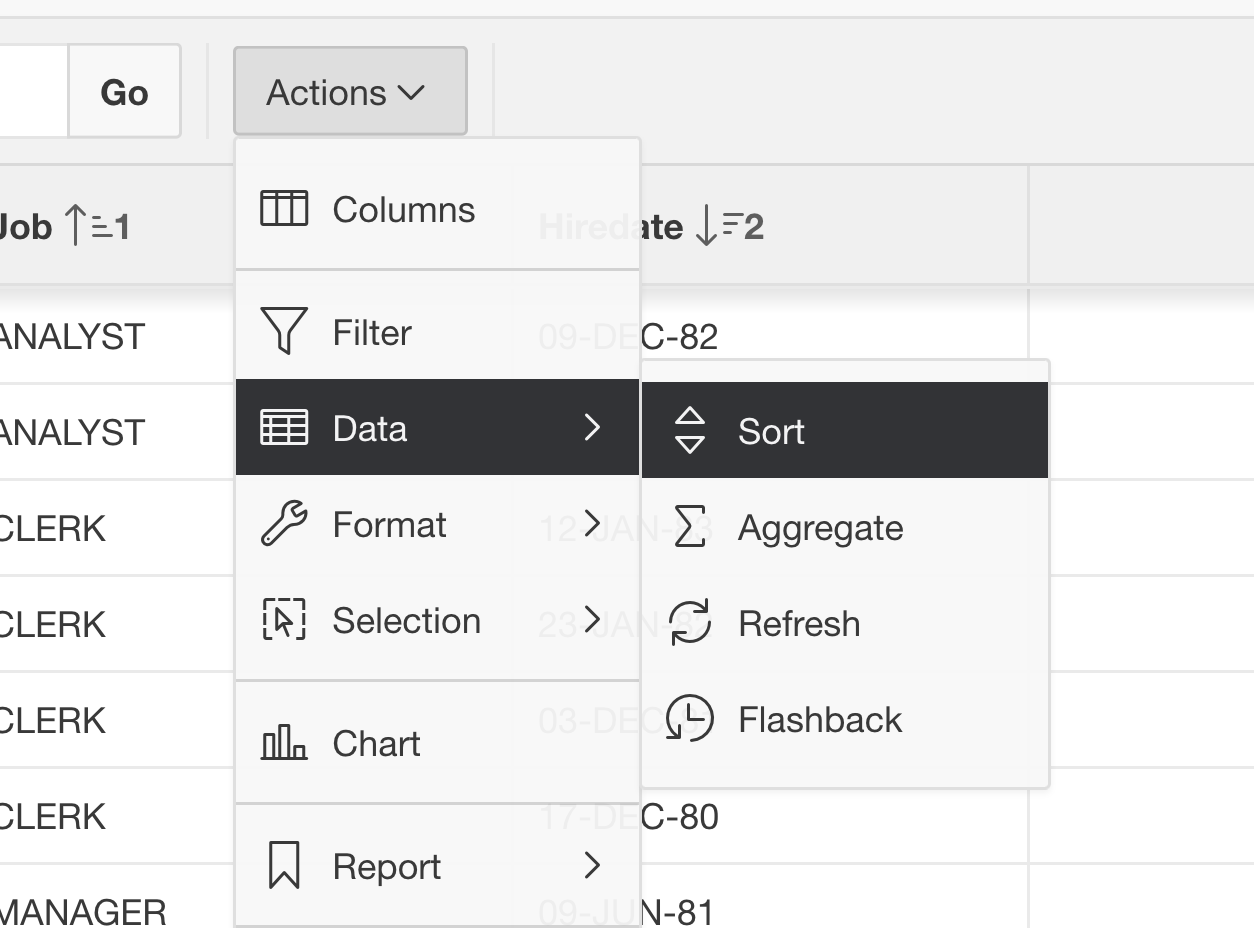The width and height of the screenshot is (1254, 928).
Task: Expand the Report submenu chevron
Action: point(592,866)
